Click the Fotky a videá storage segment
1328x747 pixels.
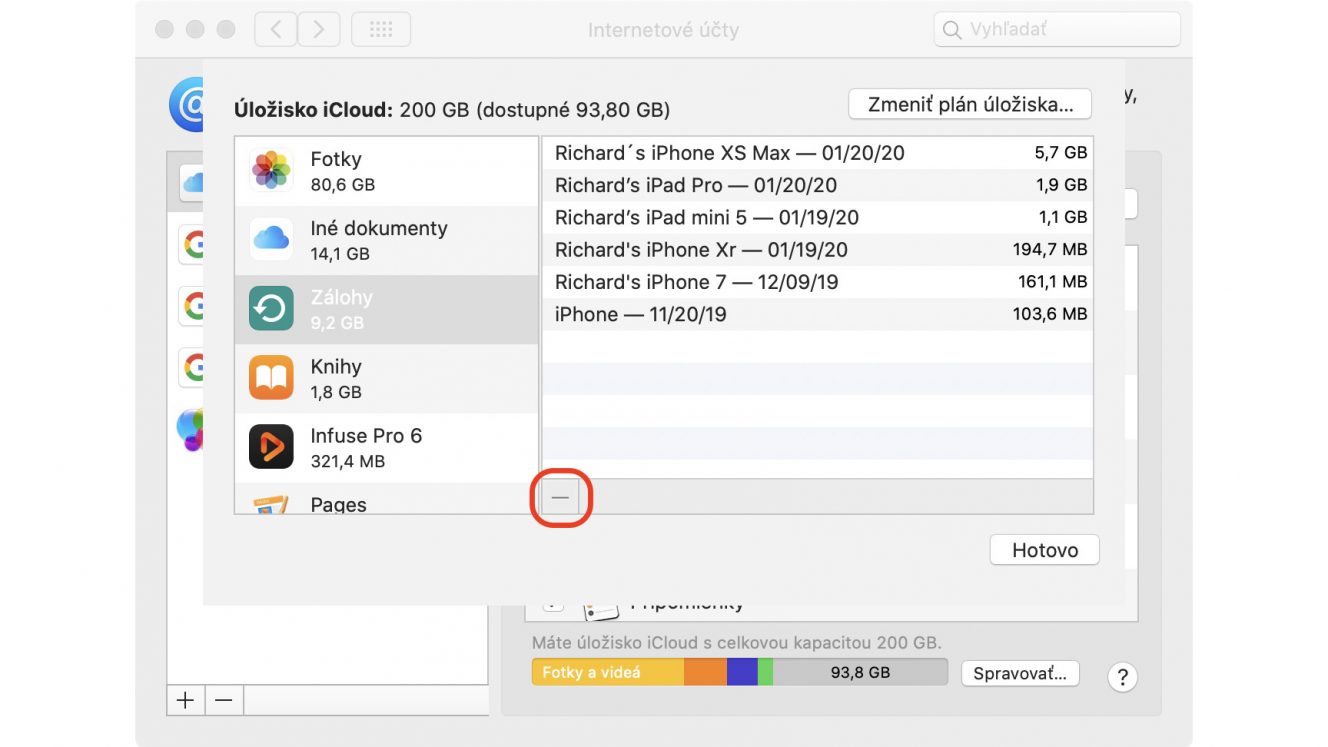coord(608,672)
